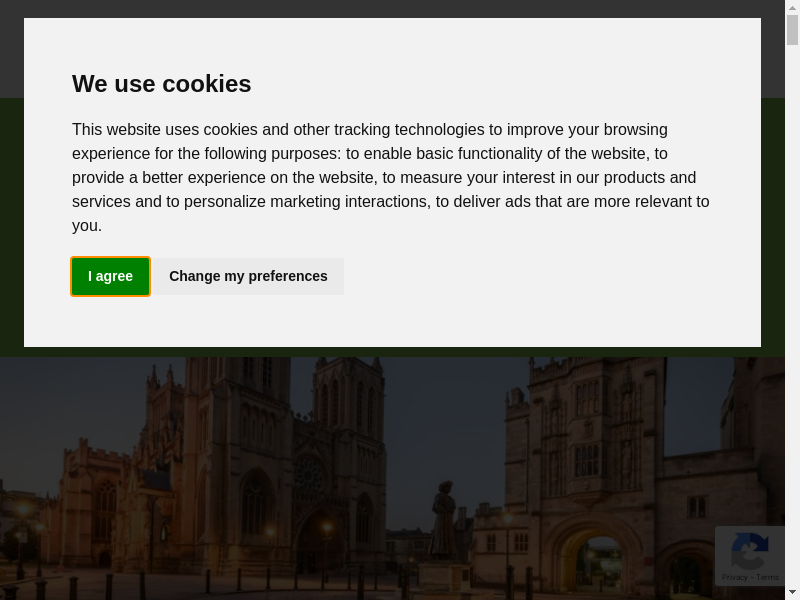This screenshot has height=600, width=800.
Task: Click the vertical scrollbar thumb
Action: (x=792, y=30)
